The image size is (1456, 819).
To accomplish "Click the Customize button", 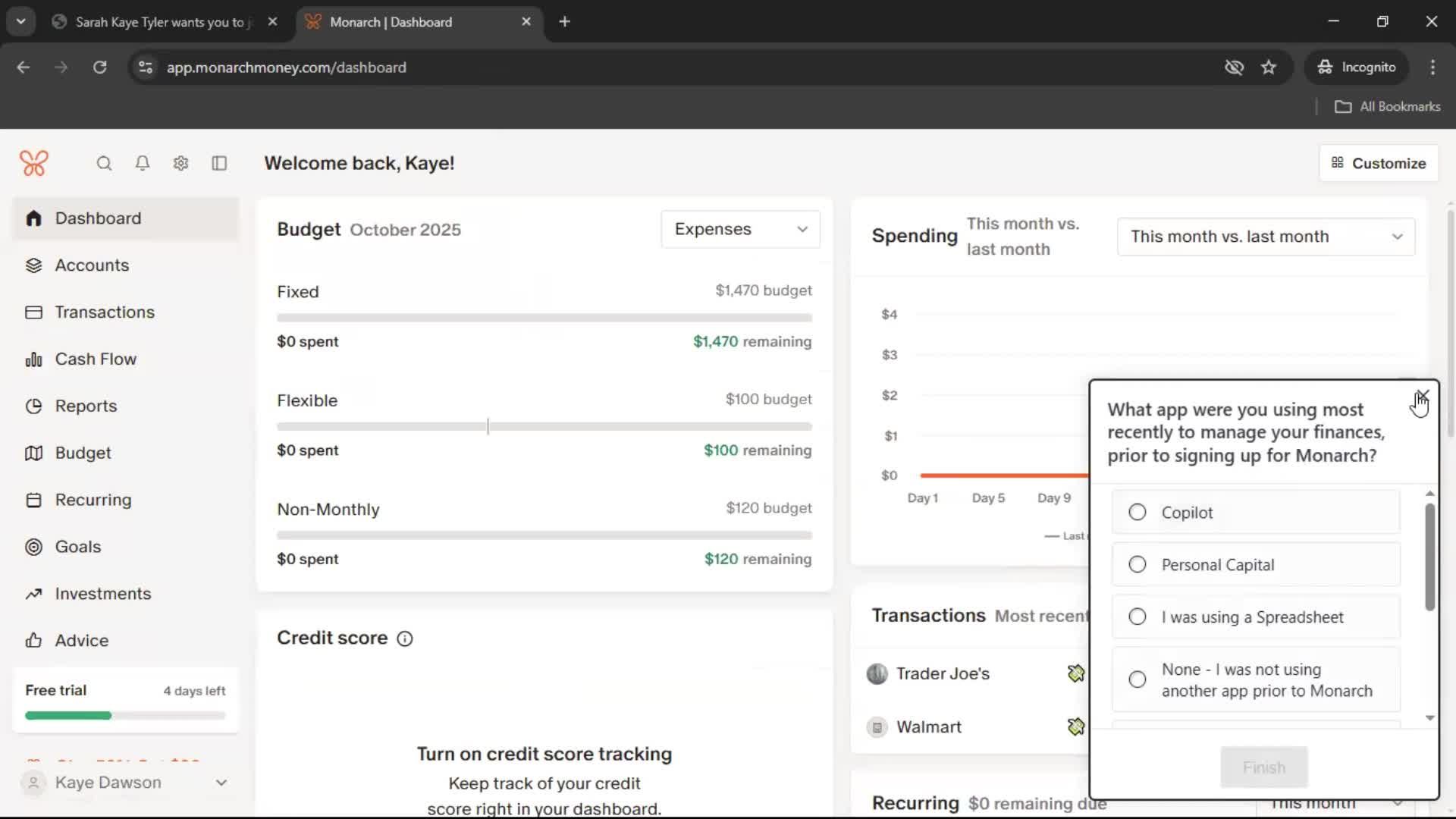I will 1378,163.
